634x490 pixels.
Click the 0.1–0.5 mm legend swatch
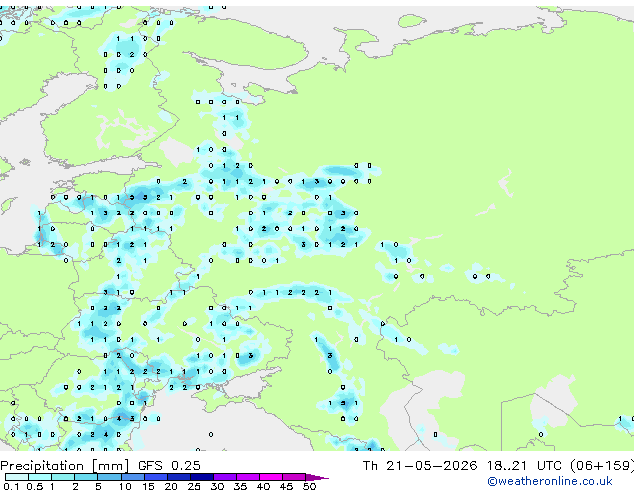pyautogui.click(x=17, y=477)
